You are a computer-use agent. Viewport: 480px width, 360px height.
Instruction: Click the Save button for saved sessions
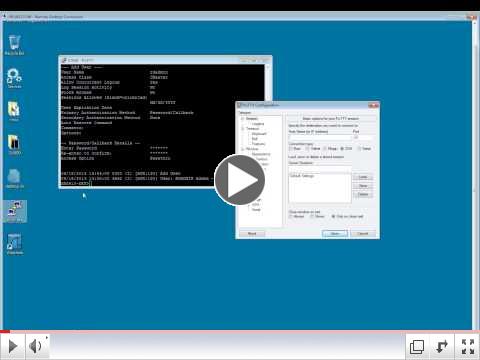coord(363,186)
